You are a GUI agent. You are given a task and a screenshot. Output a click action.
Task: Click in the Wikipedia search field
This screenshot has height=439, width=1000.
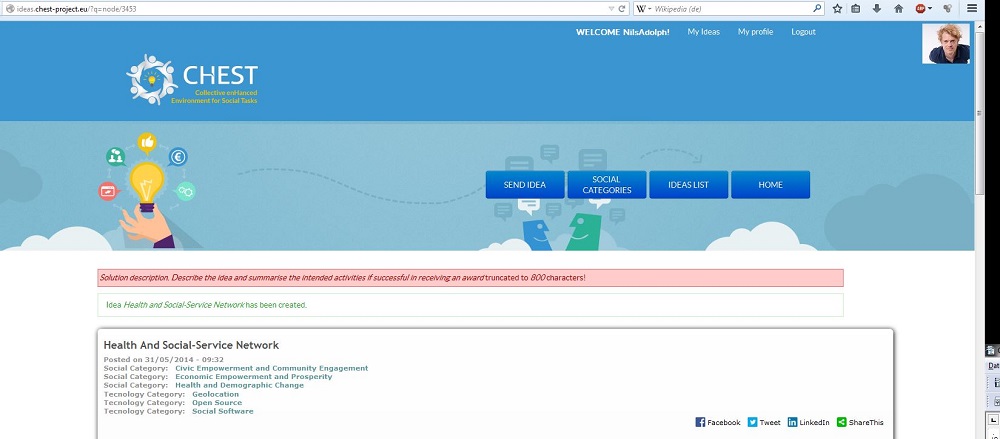(730, 8)
